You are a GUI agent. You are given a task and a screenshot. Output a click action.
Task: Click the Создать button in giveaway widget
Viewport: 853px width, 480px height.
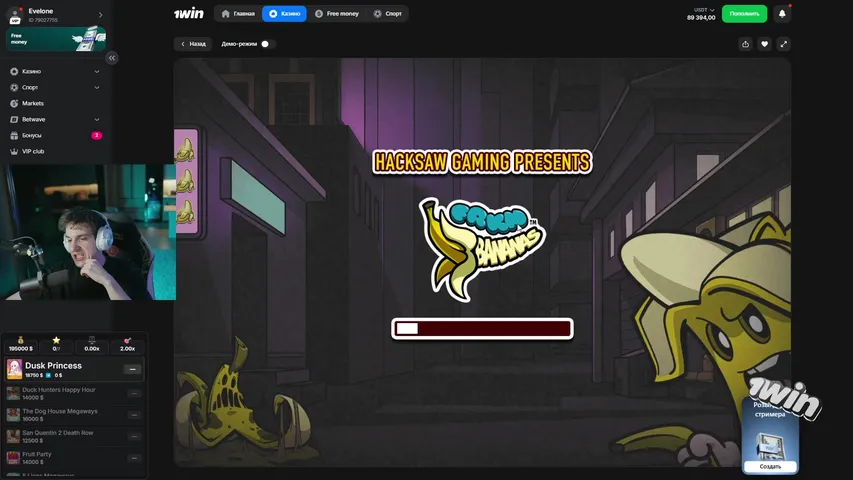pos(770,466)
